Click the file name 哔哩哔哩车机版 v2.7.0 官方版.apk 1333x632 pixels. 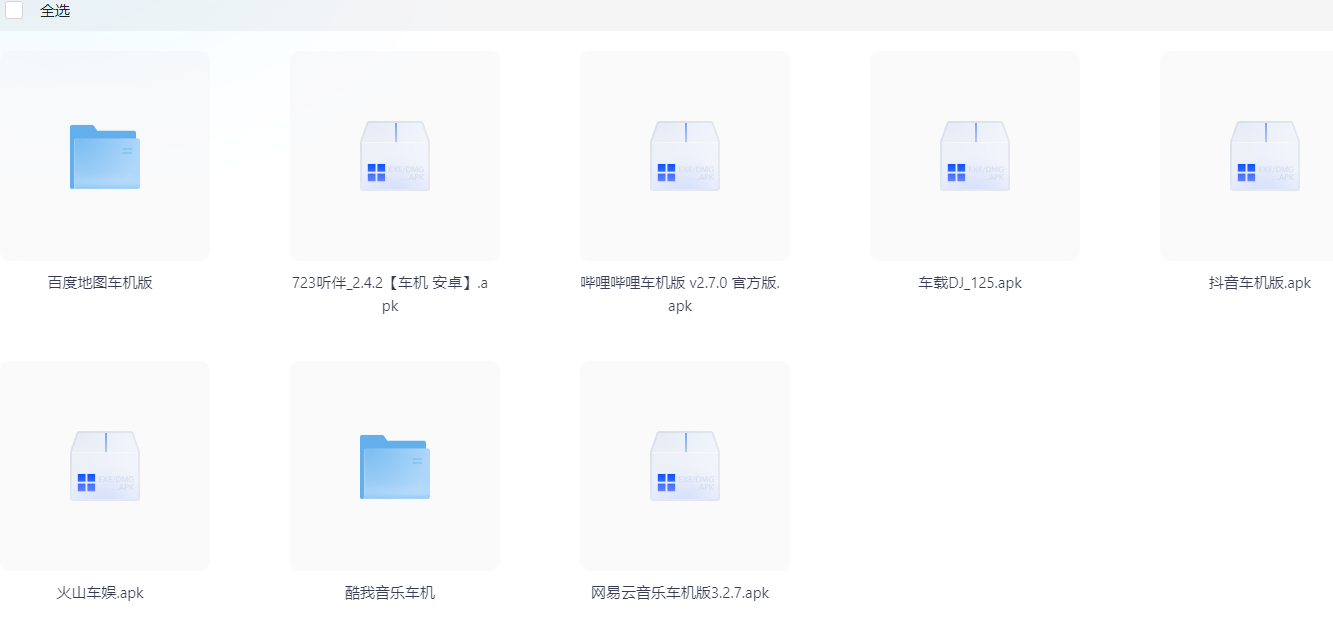pyautogui.click(x=680, y=294)
